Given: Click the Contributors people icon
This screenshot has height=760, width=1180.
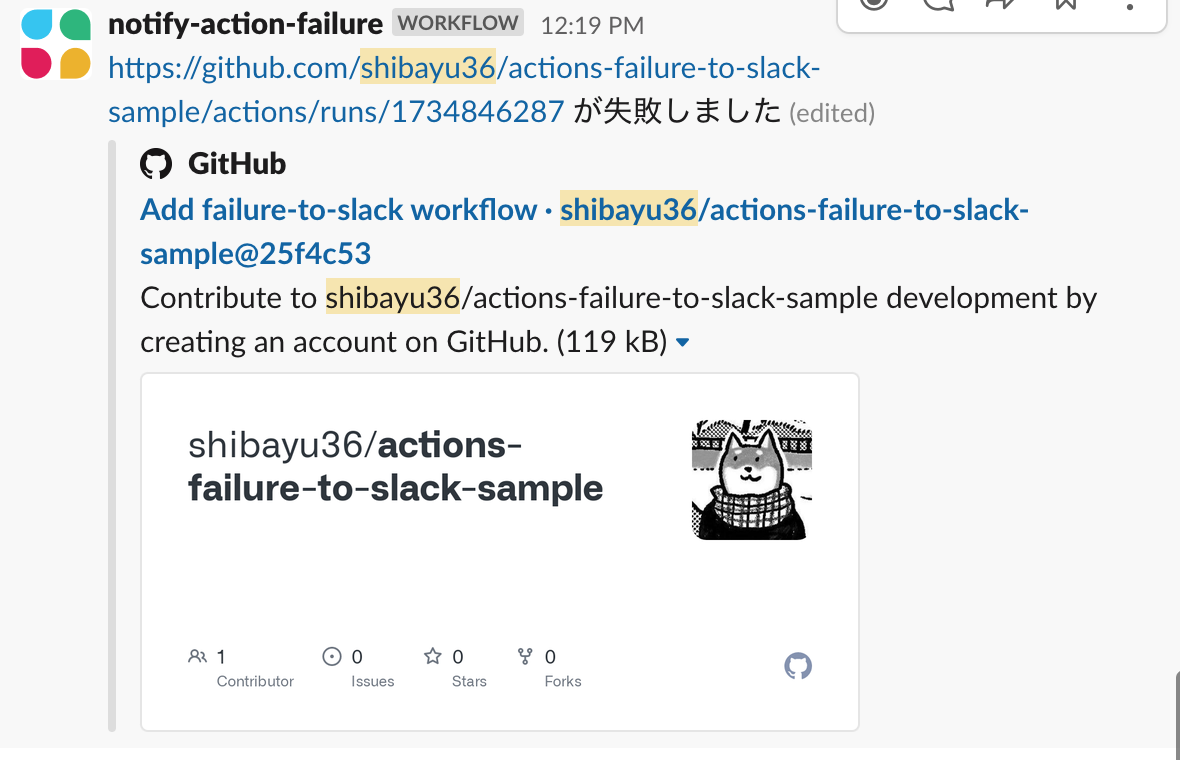Looking at the screenshot, I should point(197,656).
